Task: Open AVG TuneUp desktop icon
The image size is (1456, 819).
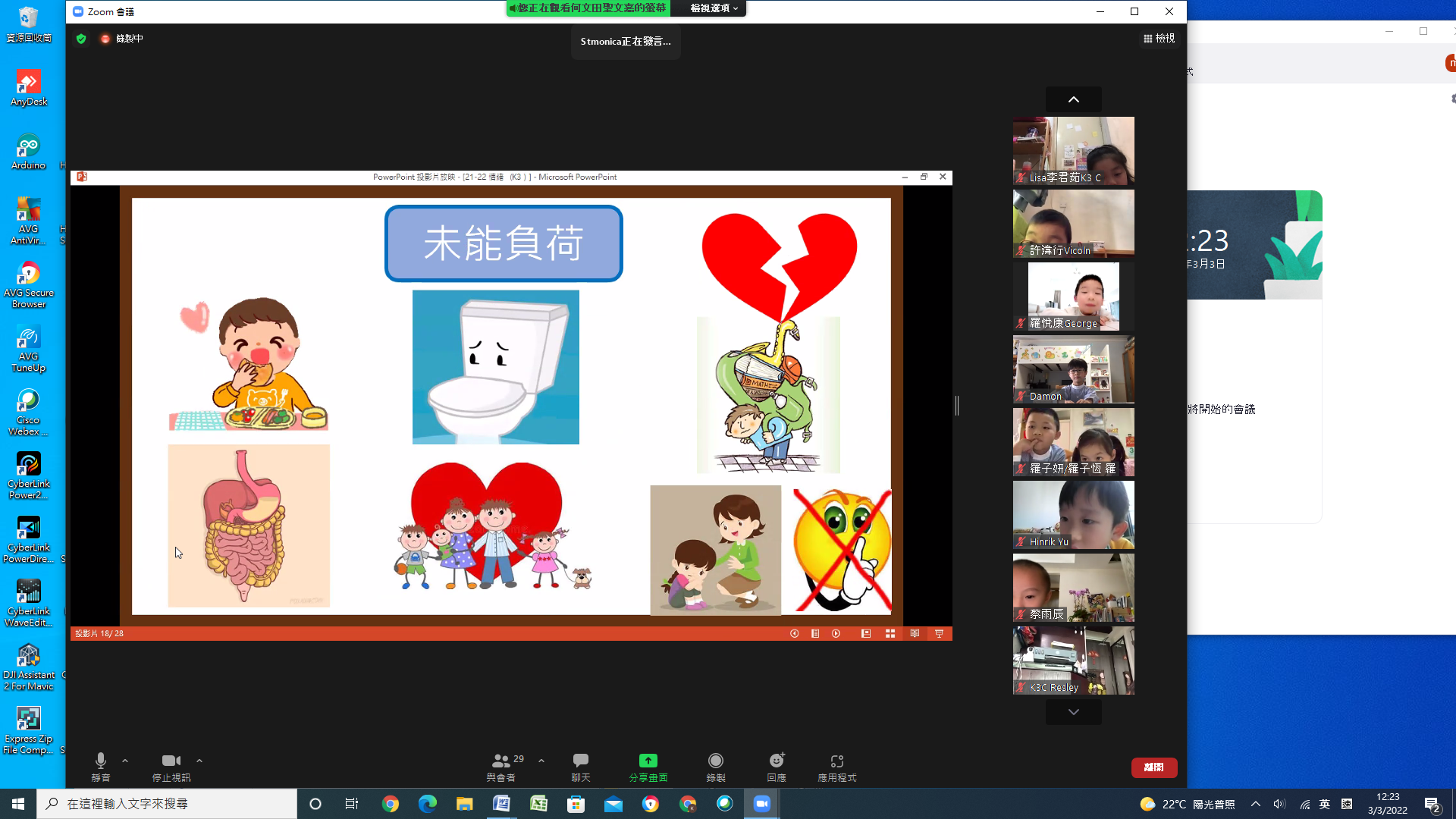Action: [29, 349]
